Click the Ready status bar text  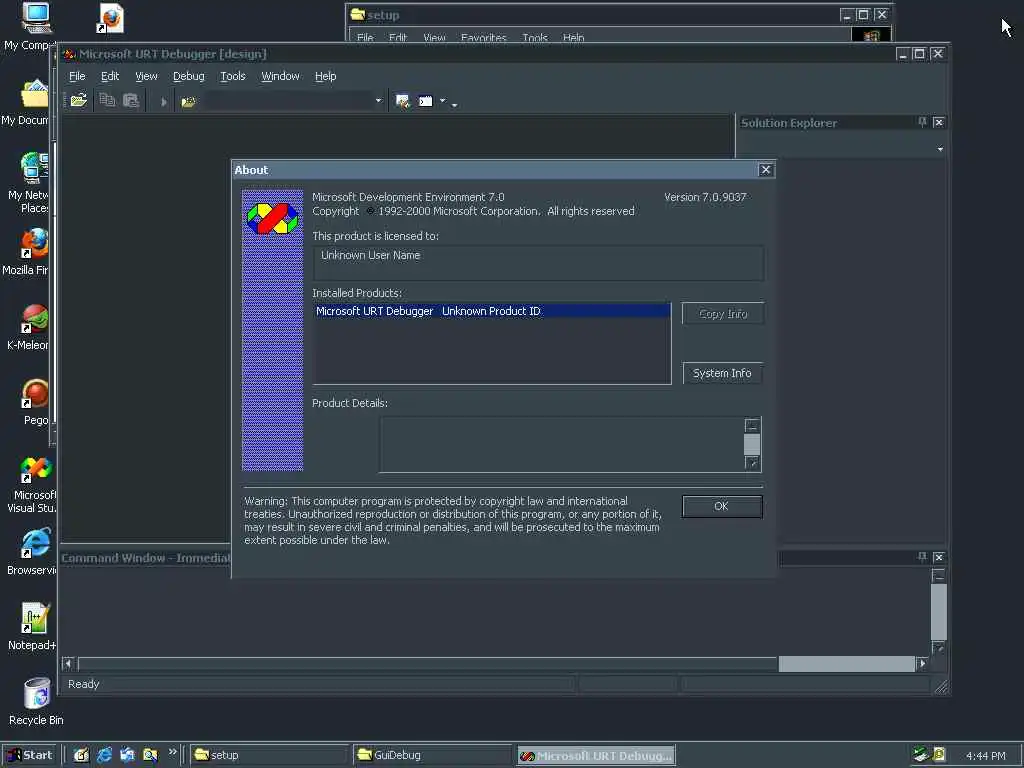coord(84,684)
